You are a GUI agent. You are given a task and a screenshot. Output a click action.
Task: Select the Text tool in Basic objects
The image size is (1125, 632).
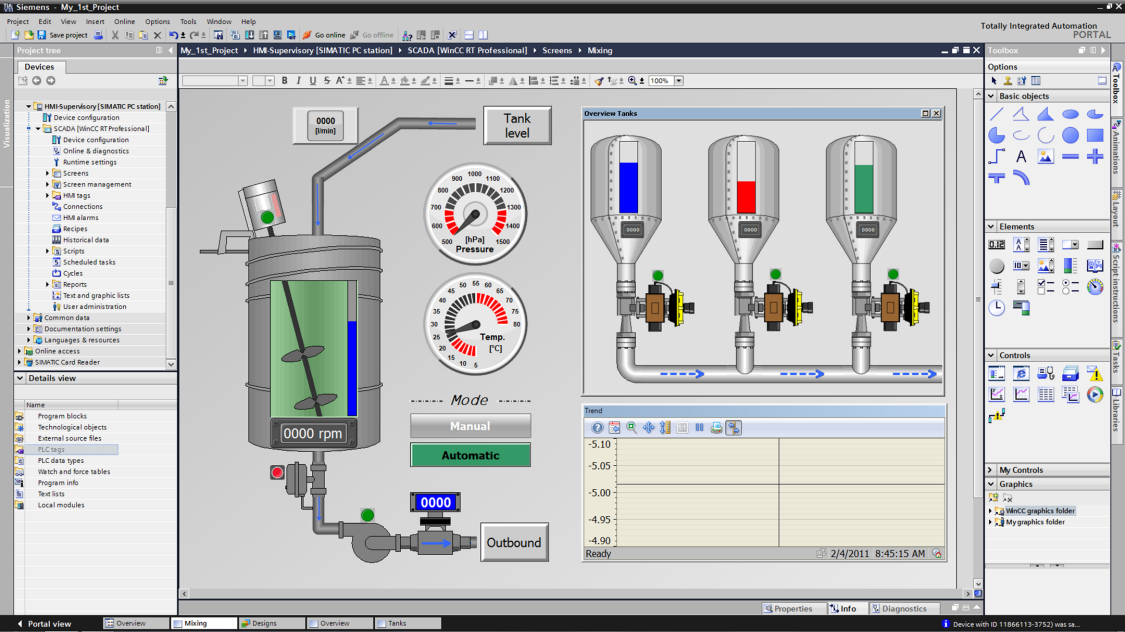coord(1020,155)
